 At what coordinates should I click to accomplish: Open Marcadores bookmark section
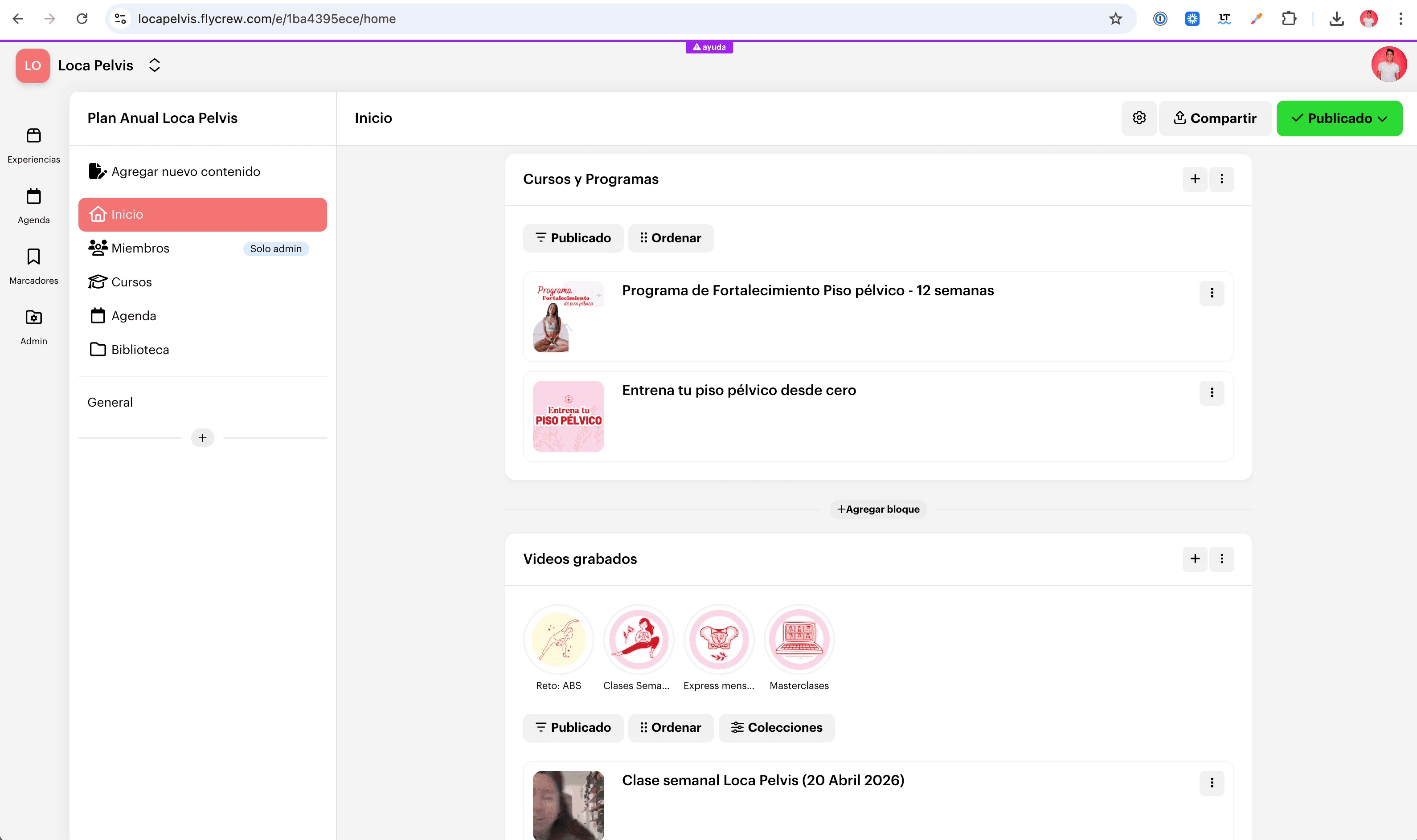(x=33, y=267)
